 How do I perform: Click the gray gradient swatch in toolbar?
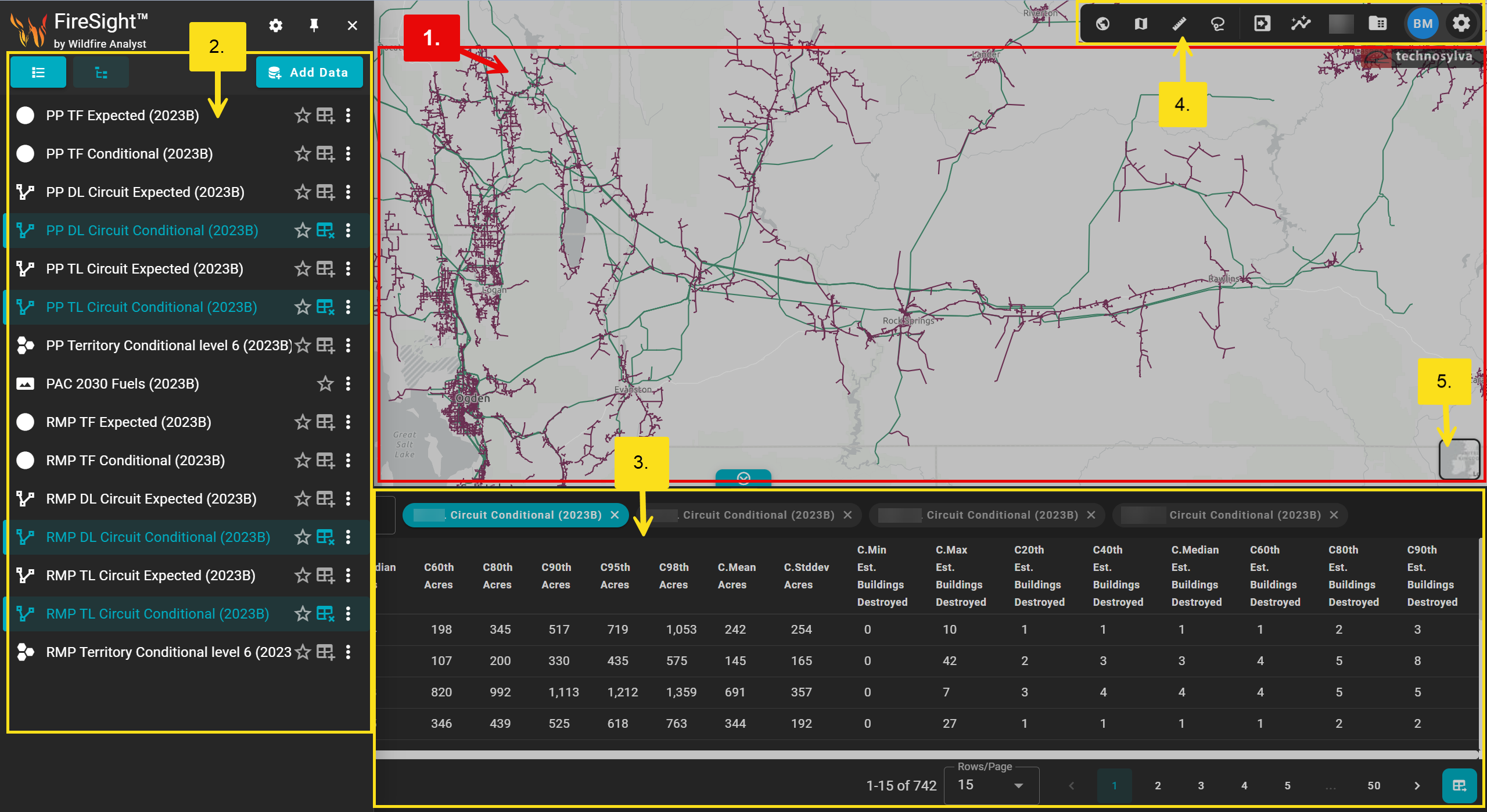(x=1341, y=24)
